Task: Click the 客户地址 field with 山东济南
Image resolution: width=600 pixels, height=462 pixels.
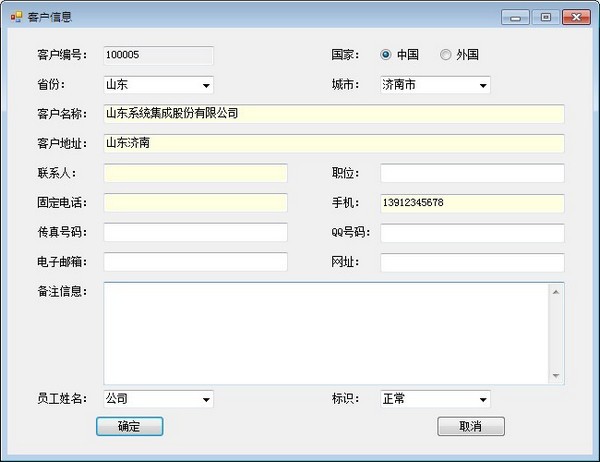Action: (x=334, y=144)
